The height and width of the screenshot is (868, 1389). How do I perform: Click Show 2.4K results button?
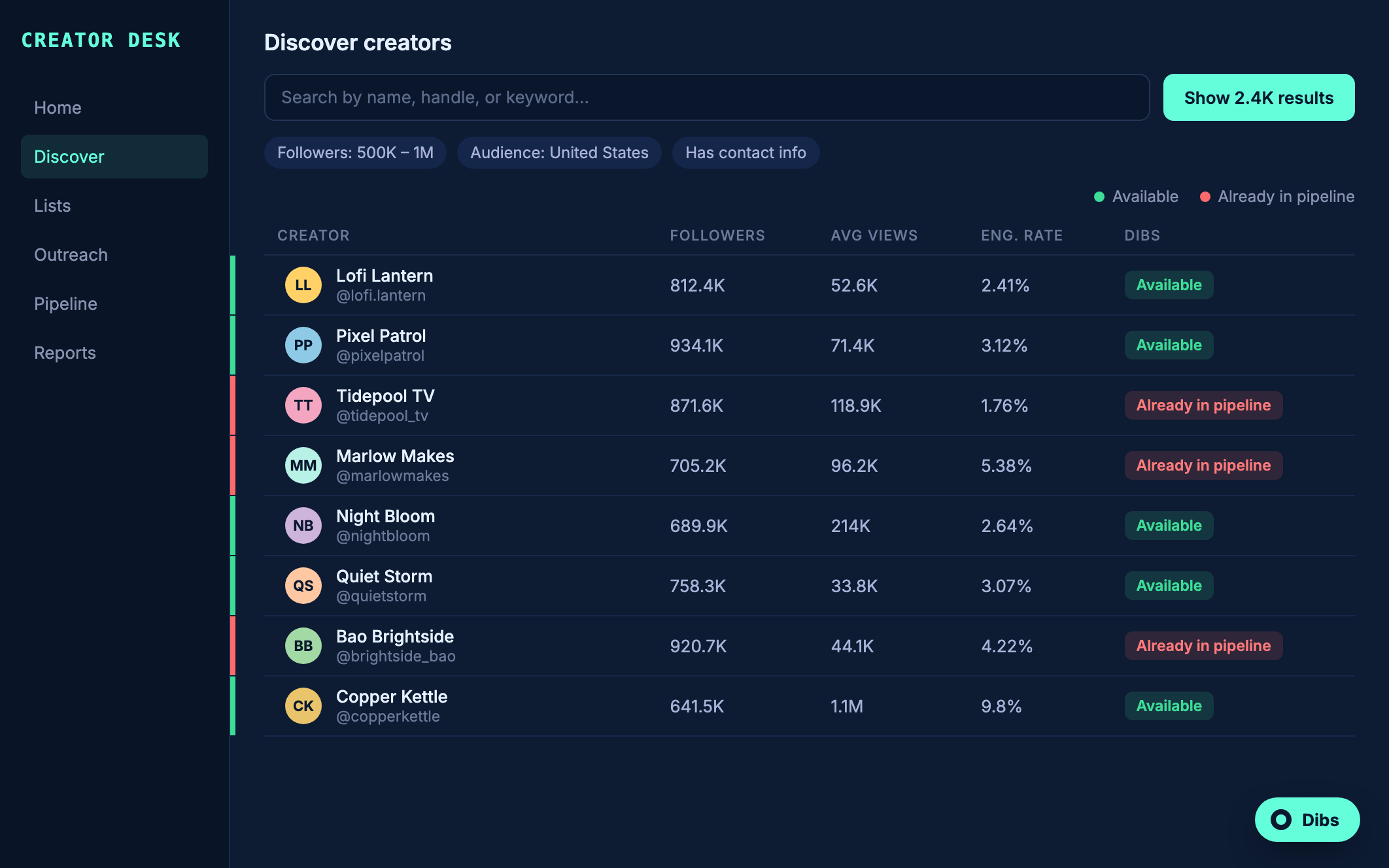point(1259,97)
